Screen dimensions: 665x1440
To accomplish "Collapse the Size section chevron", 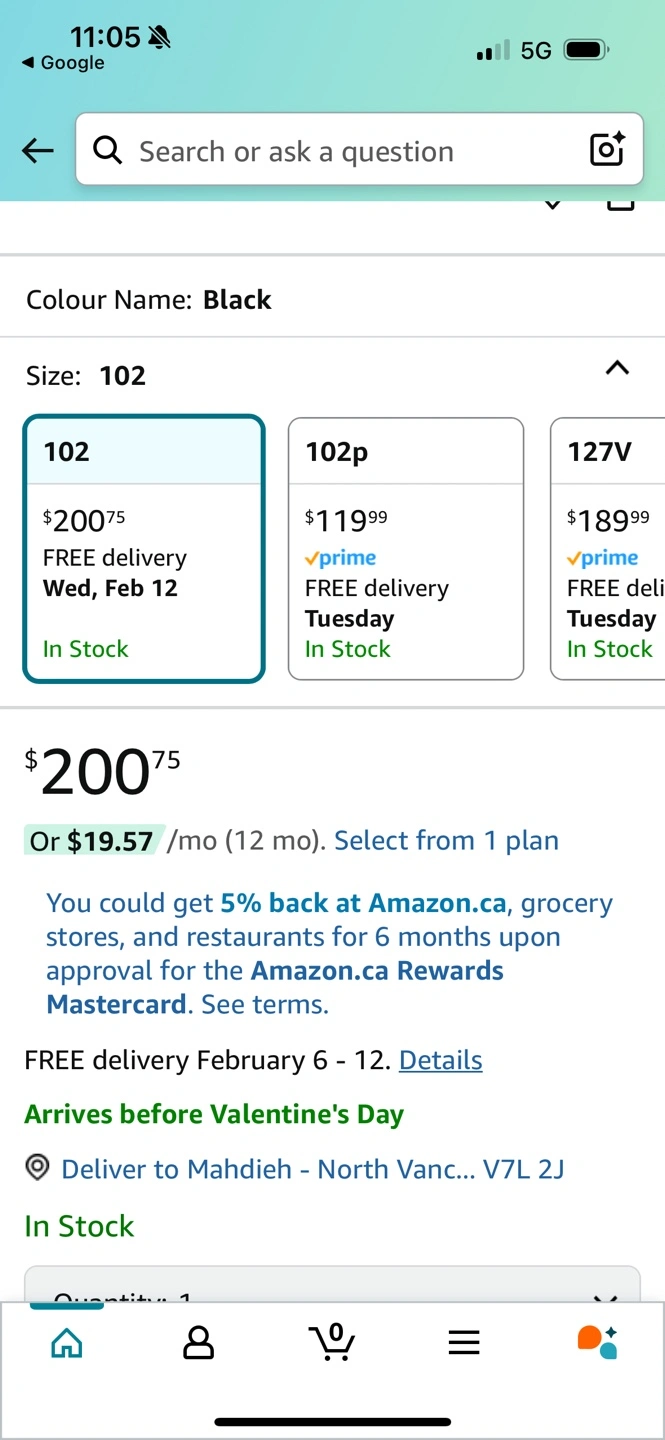I will pos(618,368).
